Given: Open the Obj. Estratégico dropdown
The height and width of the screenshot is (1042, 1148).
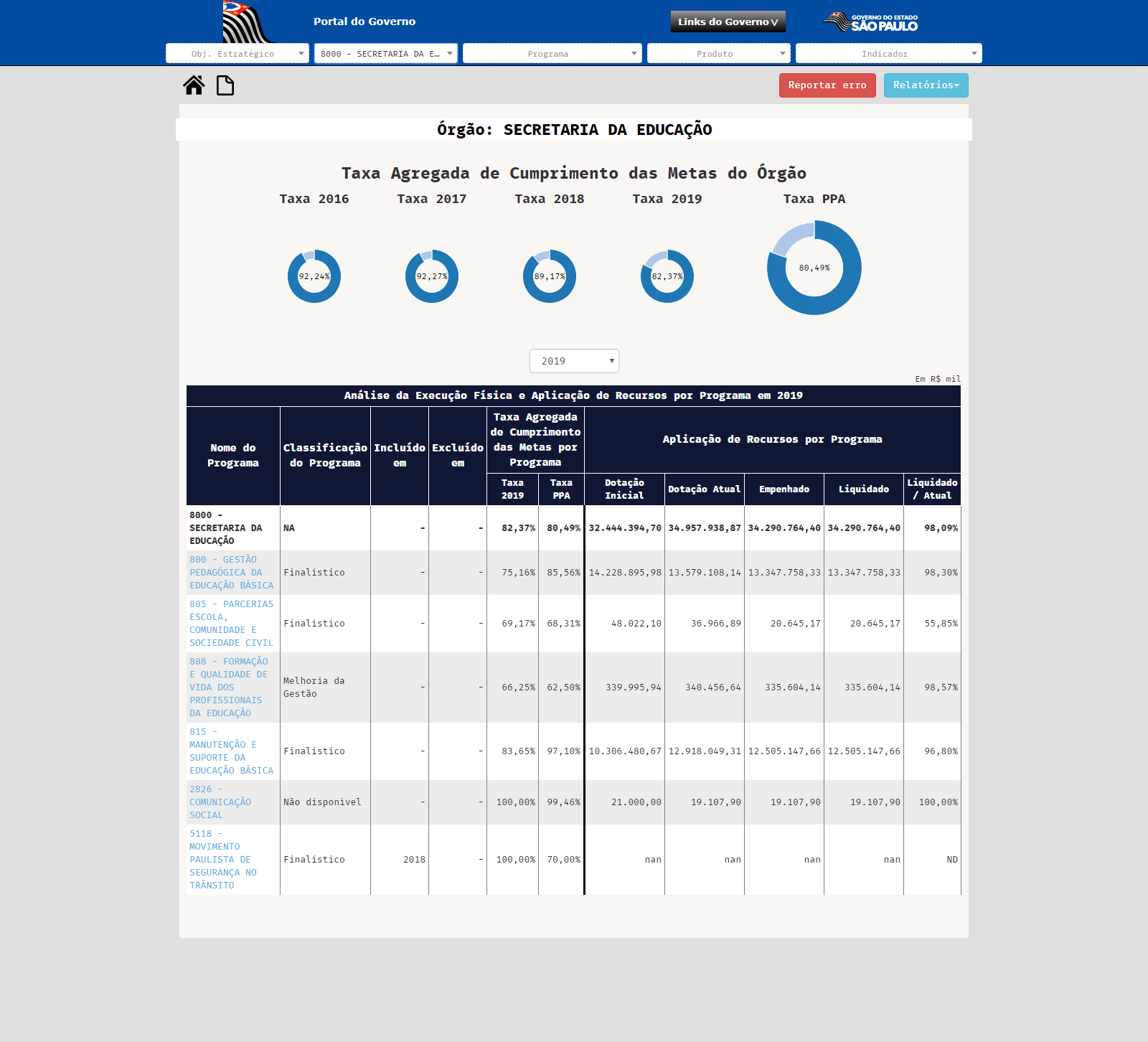Looking at the screenshot, I should [x=237, y=54].
